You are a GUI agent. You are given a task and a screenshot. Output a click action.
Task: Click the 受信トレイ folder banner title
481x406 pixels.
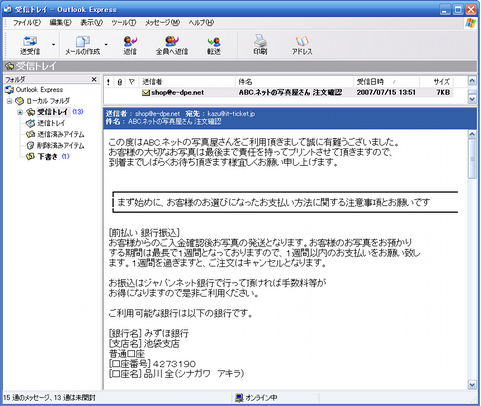click(x=36, y=66)
